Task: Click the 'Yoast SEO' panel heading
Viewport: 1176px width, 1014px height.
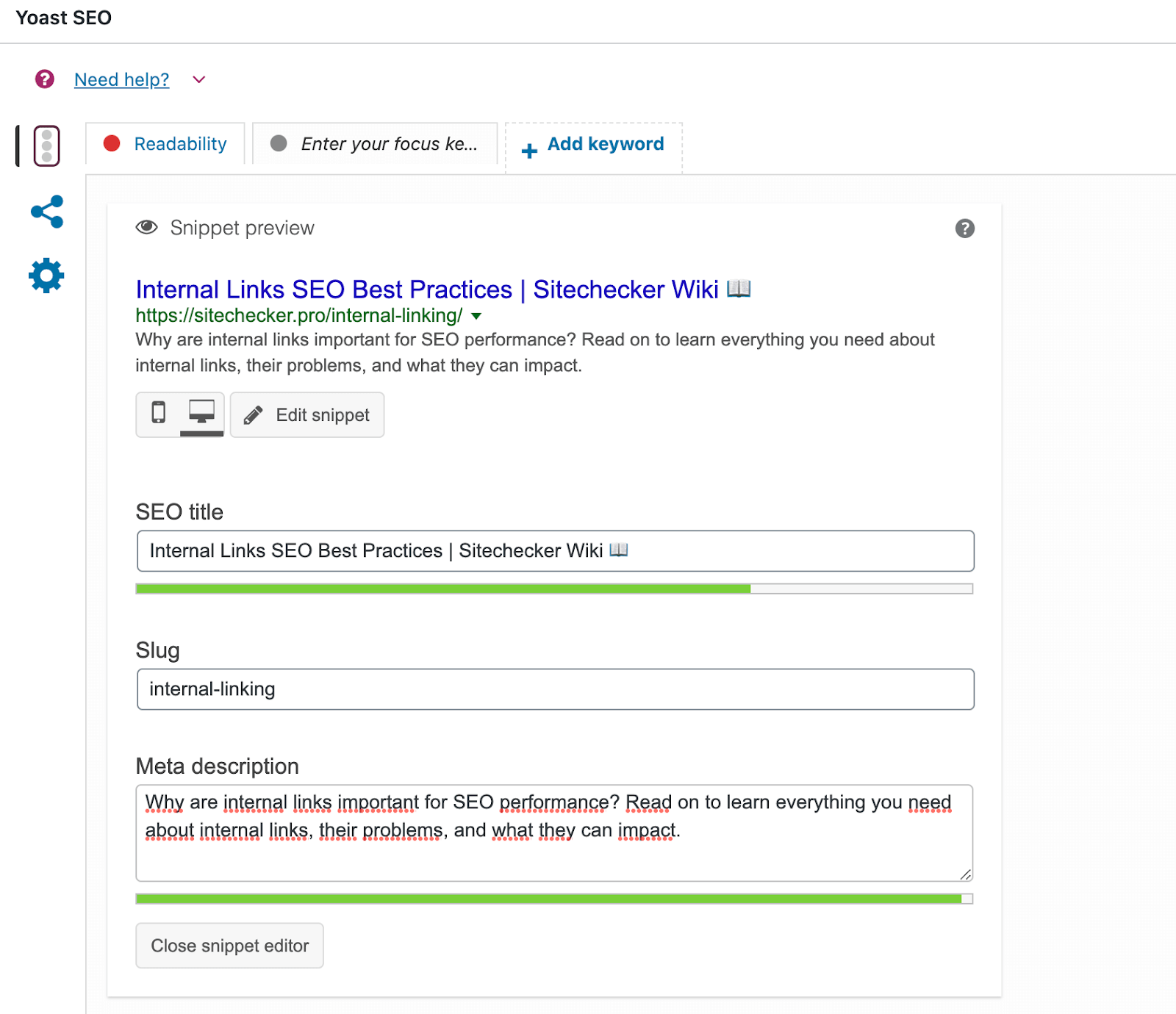Action: pos(64,18)
